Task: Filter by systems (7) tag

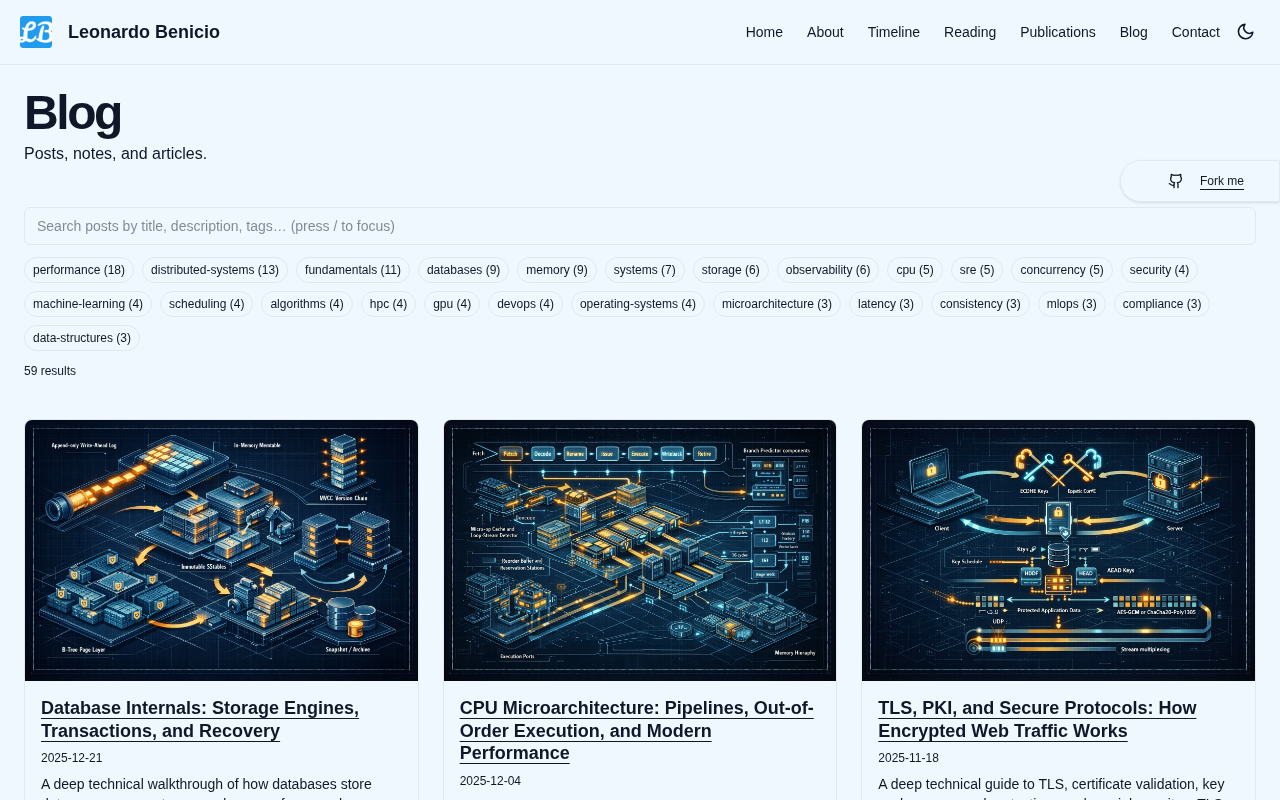Action: coord(645,270)
